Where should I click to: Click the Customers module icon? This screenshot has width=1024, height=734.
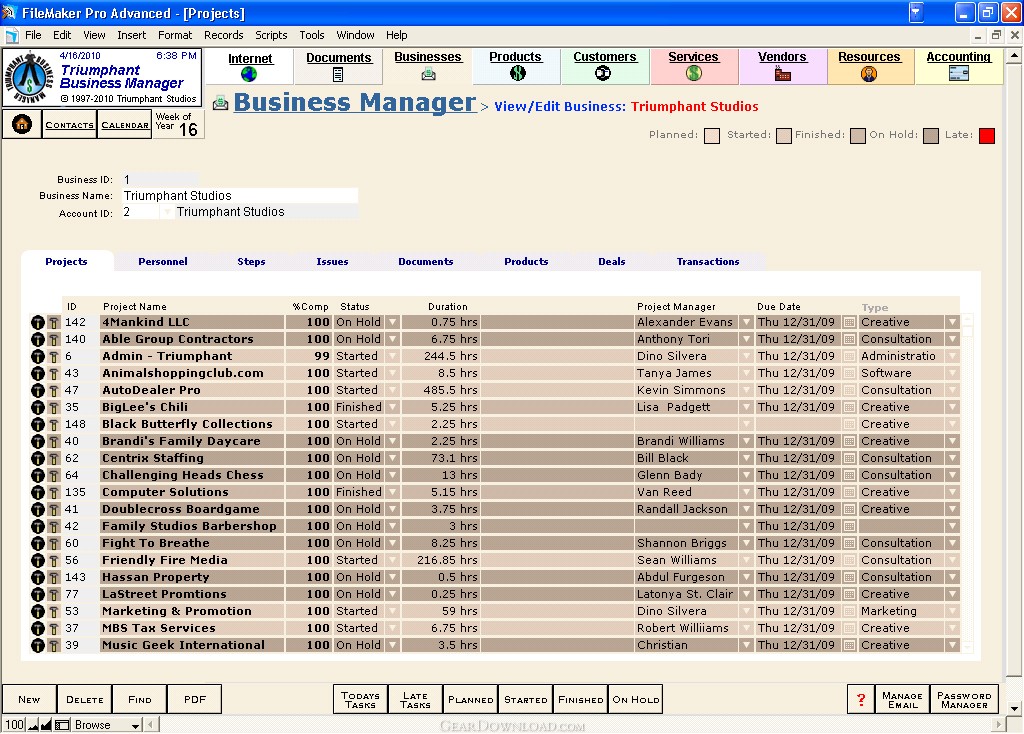click(603, 73)
